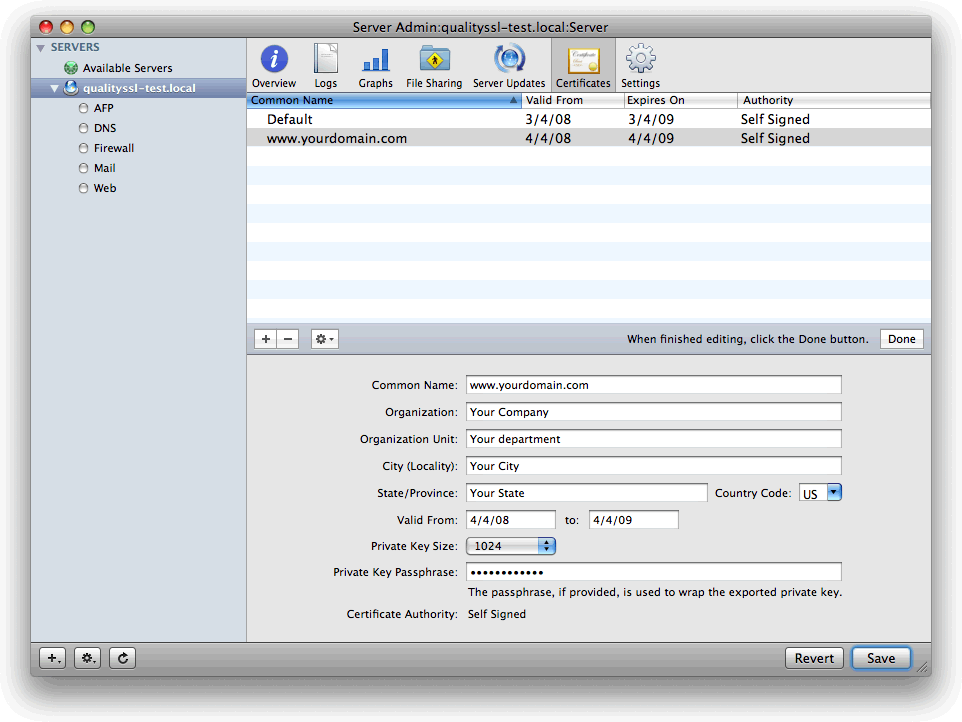Click the Save button
Screen dimensions: 962x722
[881, 658]
